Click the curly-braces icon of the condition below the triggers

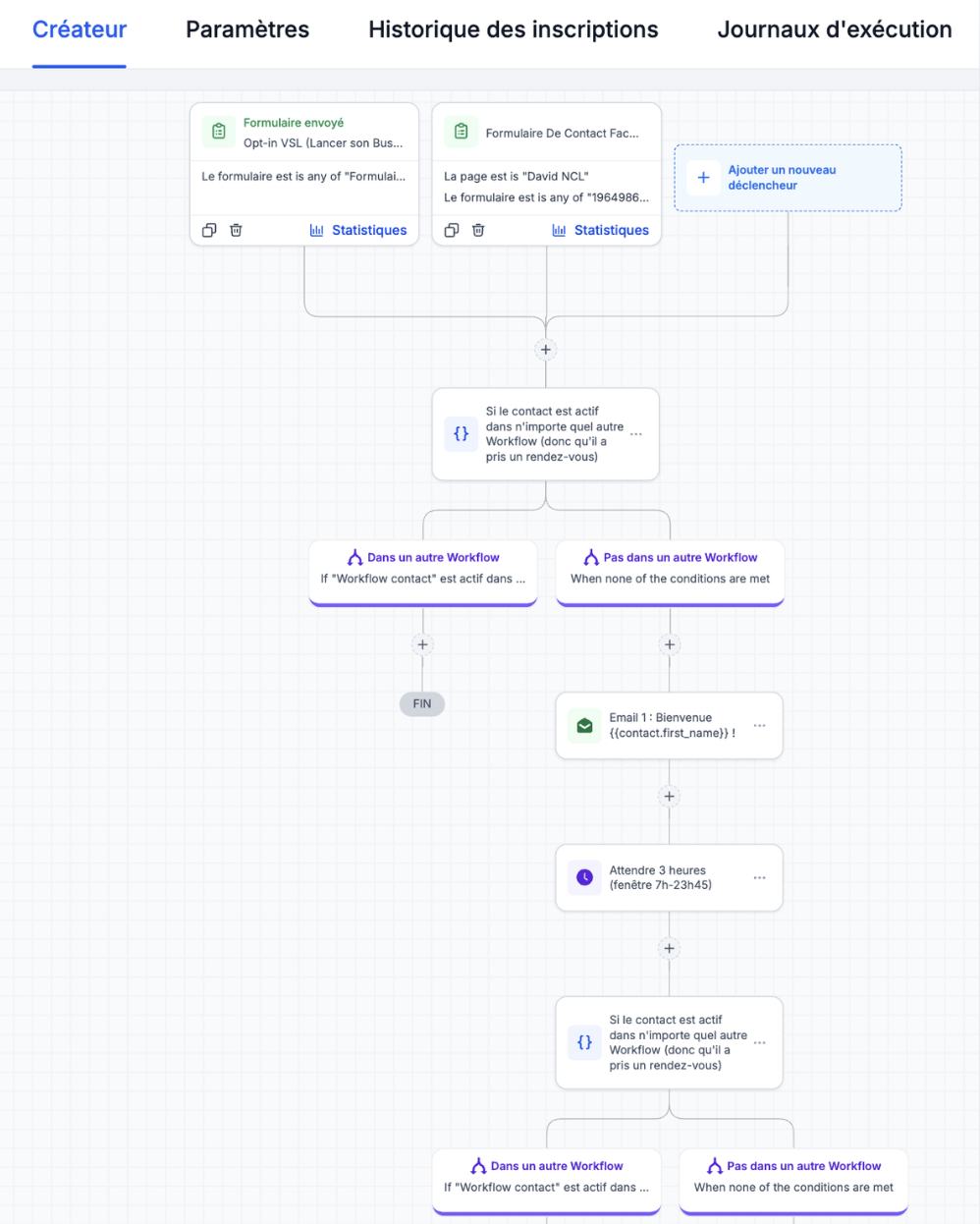pos(461,433)
